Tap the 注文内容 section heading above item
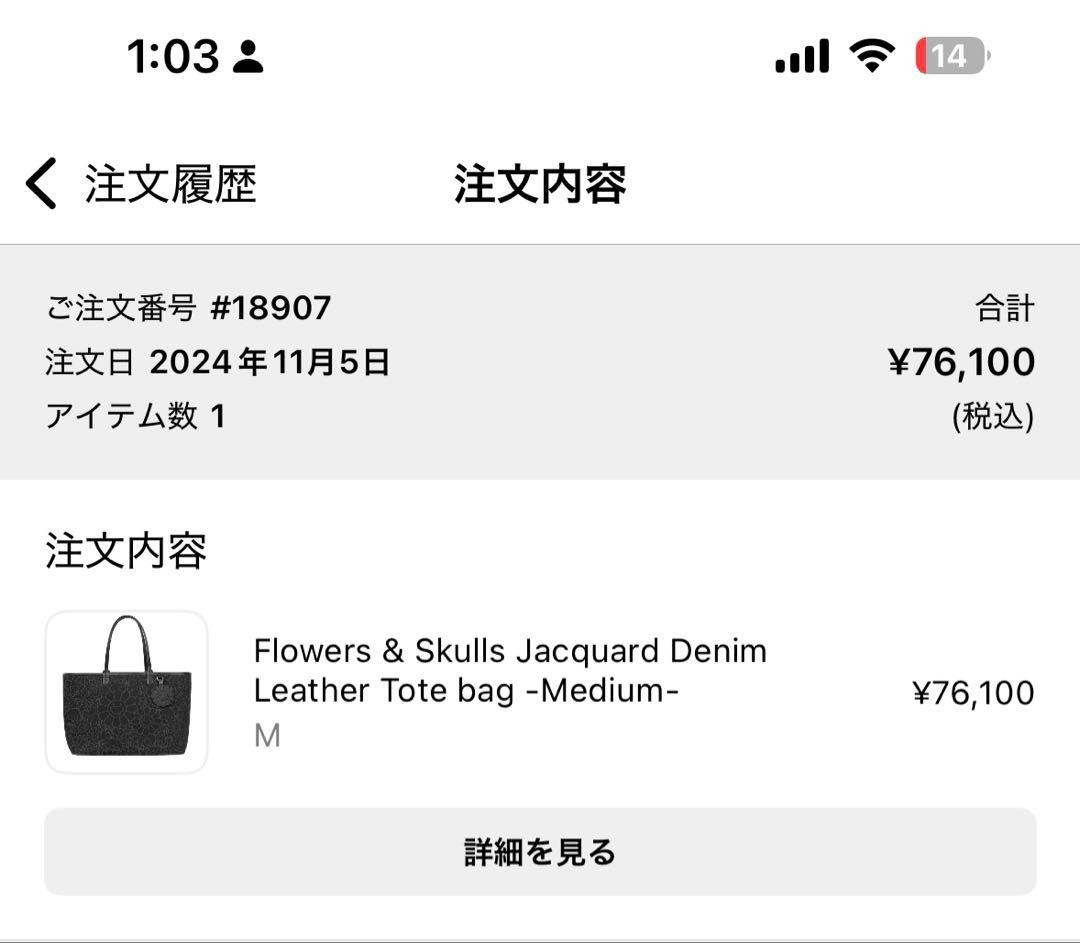The height and width of the screenshot is (943, 1080). [126, 551]
